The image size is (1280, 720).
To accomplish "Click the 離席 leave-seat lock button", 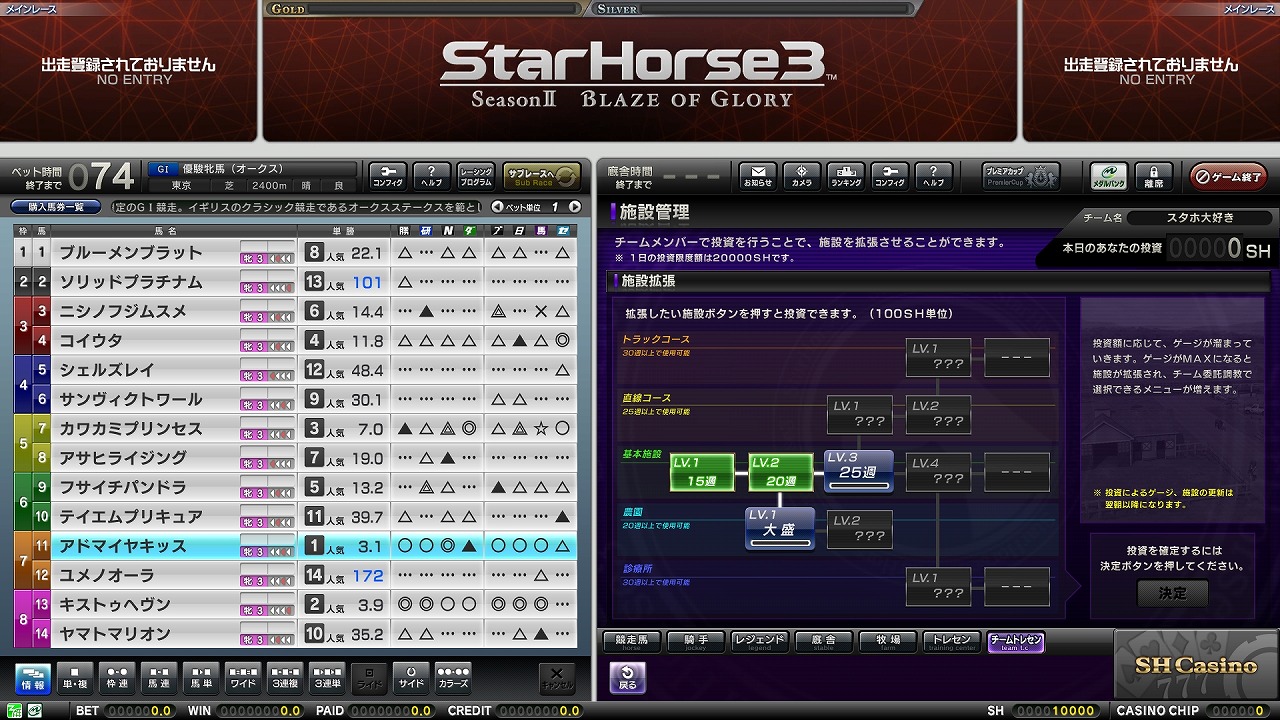I will pyautogui.click(x=1153, y=176).
